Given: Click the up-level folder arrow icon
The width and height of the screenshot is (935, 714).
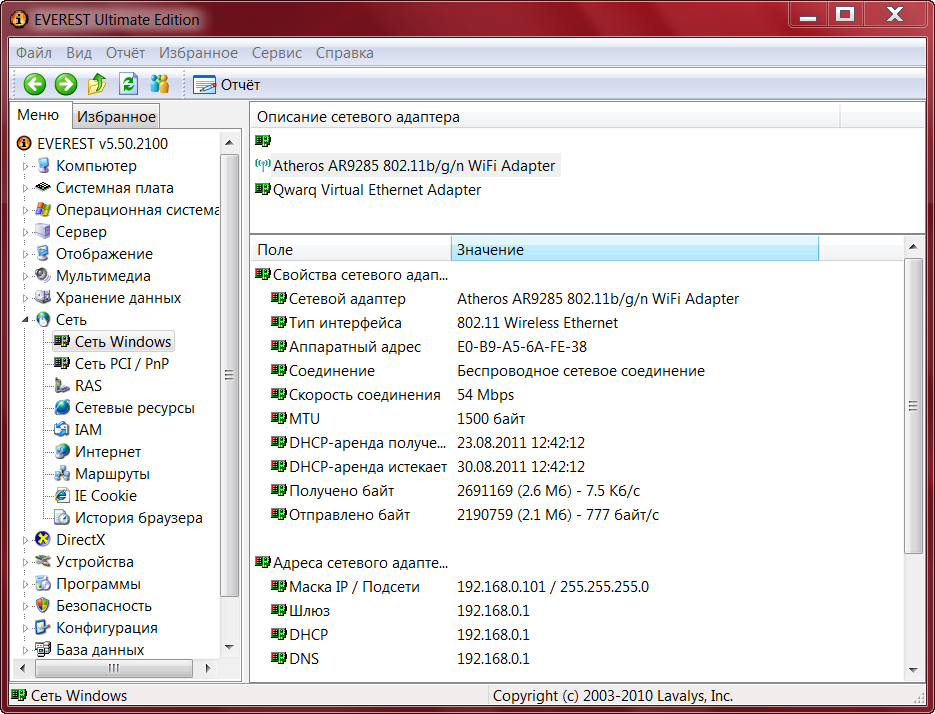Looking at the screenshot, I should [97, 84].
